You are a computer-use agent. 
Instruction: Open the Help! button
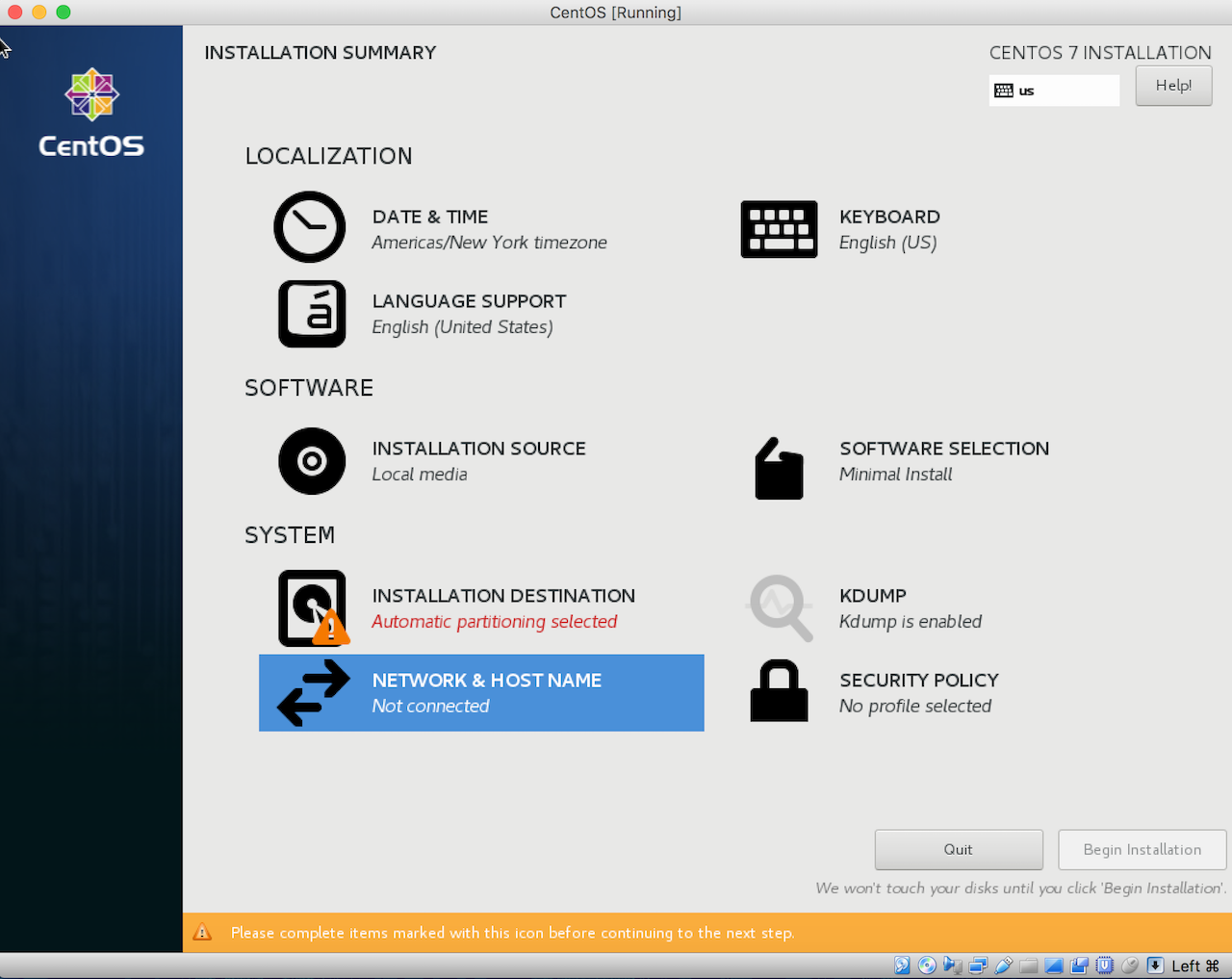tap(1173, 86)
